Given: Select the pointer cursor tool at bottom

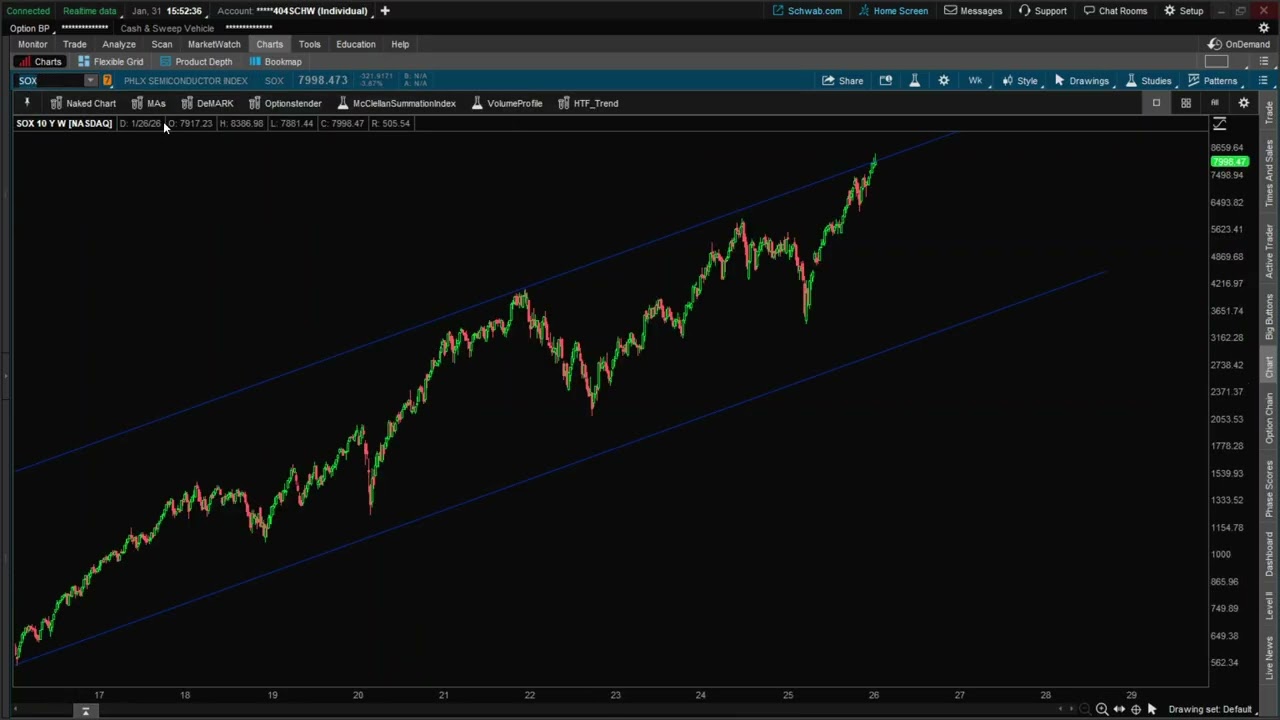Looking at the screenshot, I should [x=1152, y=709].
